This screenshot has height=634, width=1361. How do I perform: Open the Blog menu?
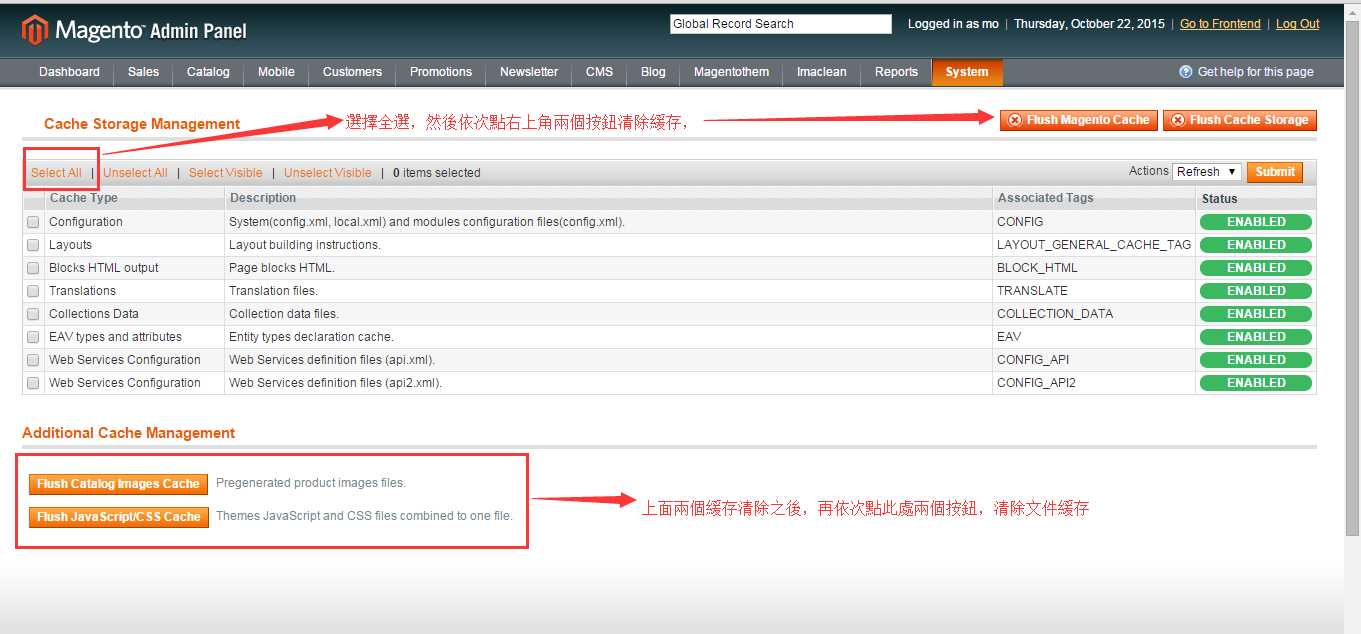[653, 72]
